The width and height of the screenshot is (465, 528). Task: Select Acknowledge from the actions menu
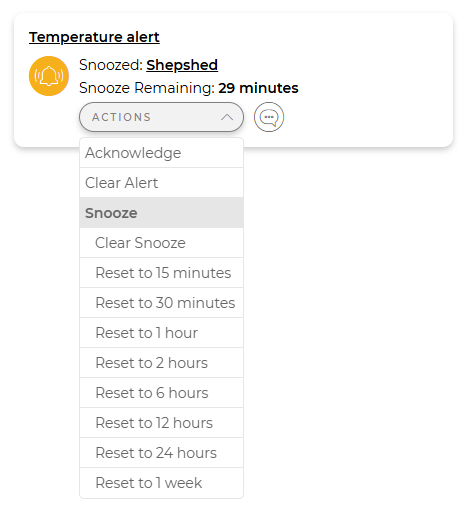click(x=161, y=153)
